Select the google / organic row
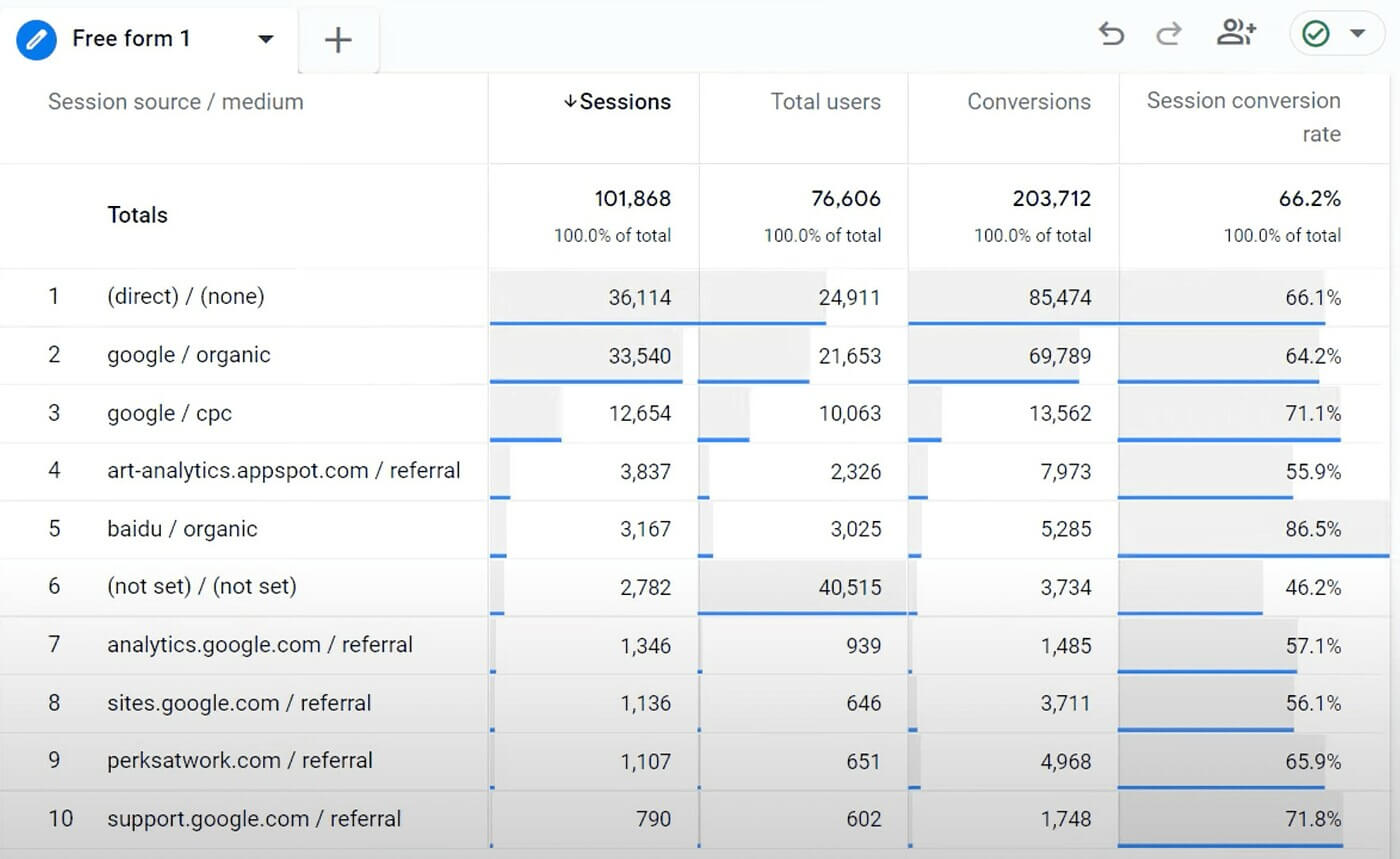This screenshot has height=859, width=1400. (189, 355)
